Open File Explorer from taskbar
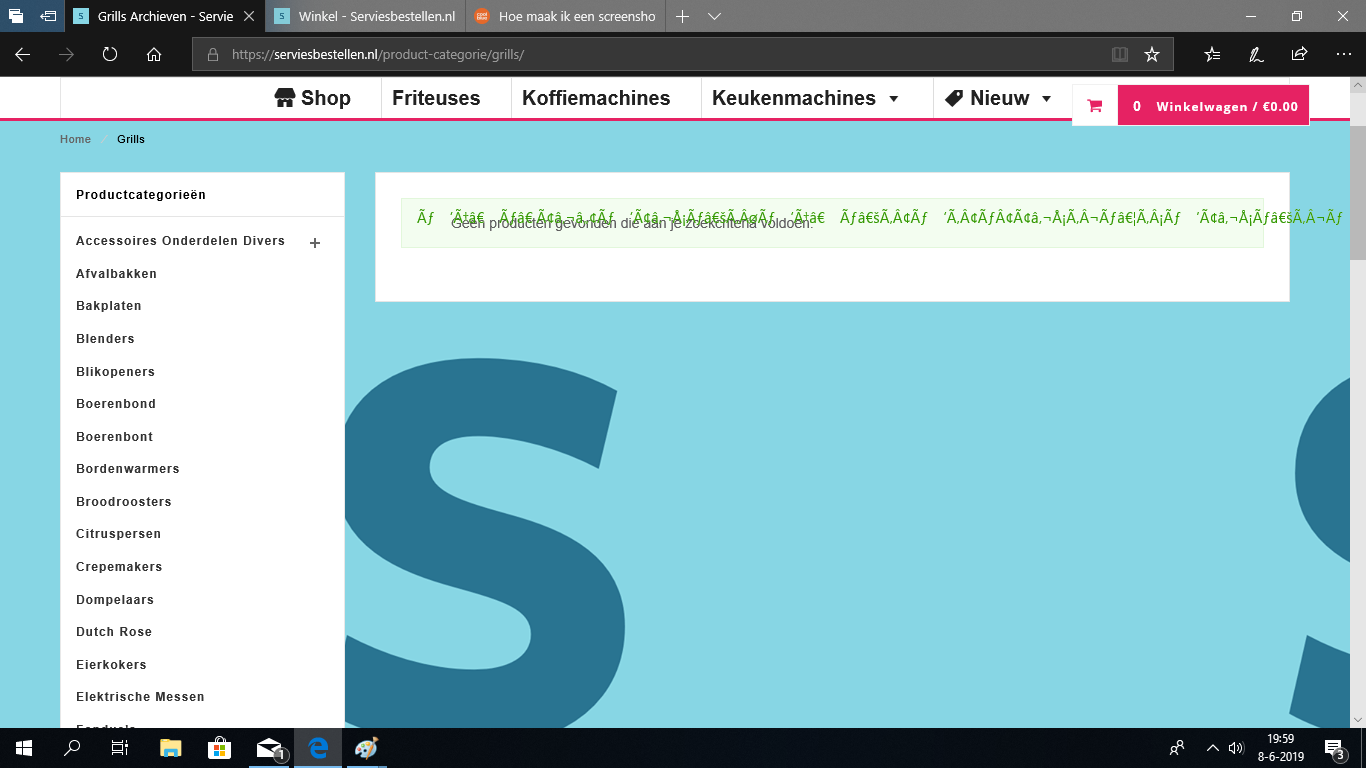 click(171, 748)
